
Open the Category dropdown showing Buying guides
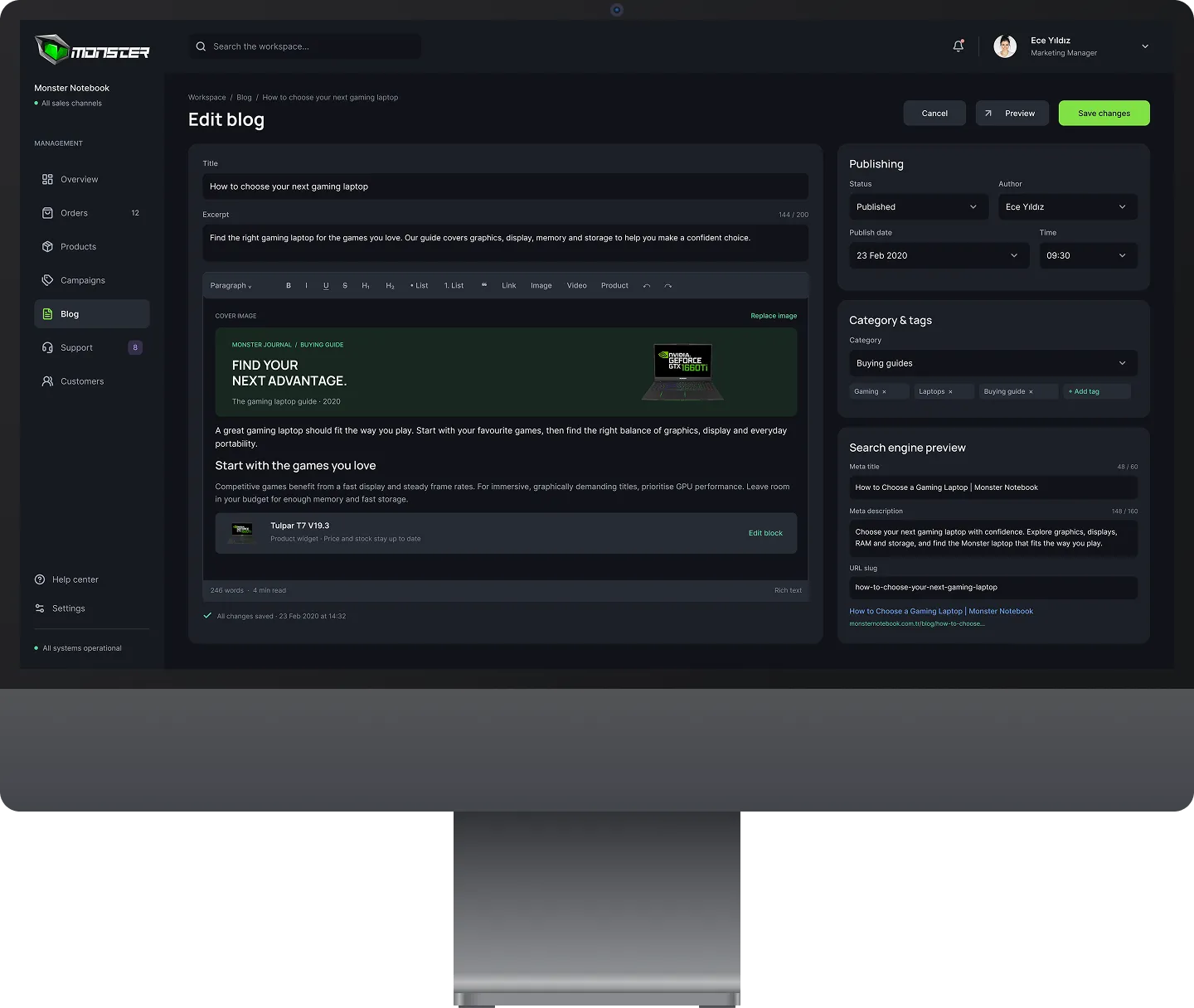[x=993, y=363]
